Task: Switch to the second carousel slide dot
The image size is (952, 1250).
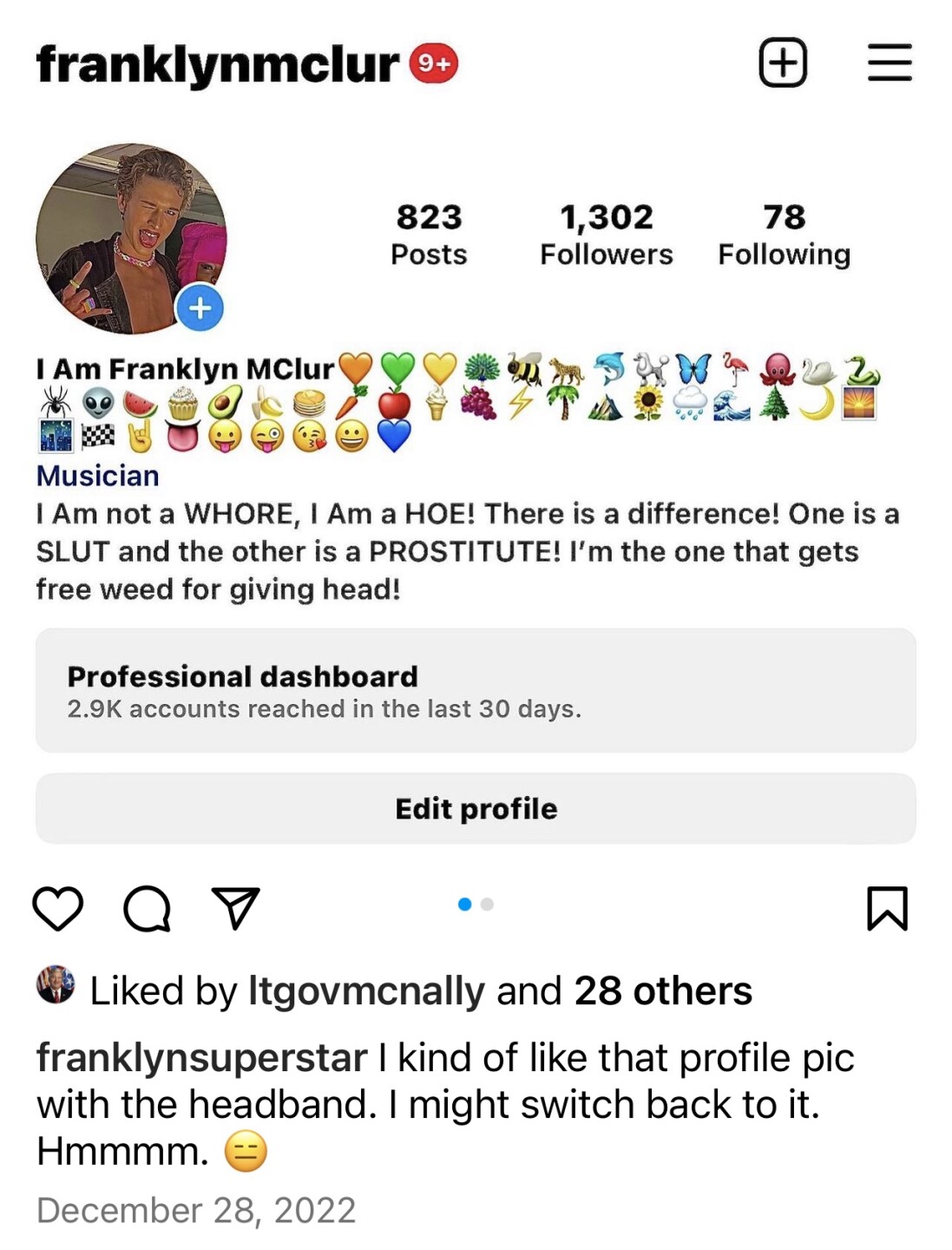Action: (x=489, y=904)
